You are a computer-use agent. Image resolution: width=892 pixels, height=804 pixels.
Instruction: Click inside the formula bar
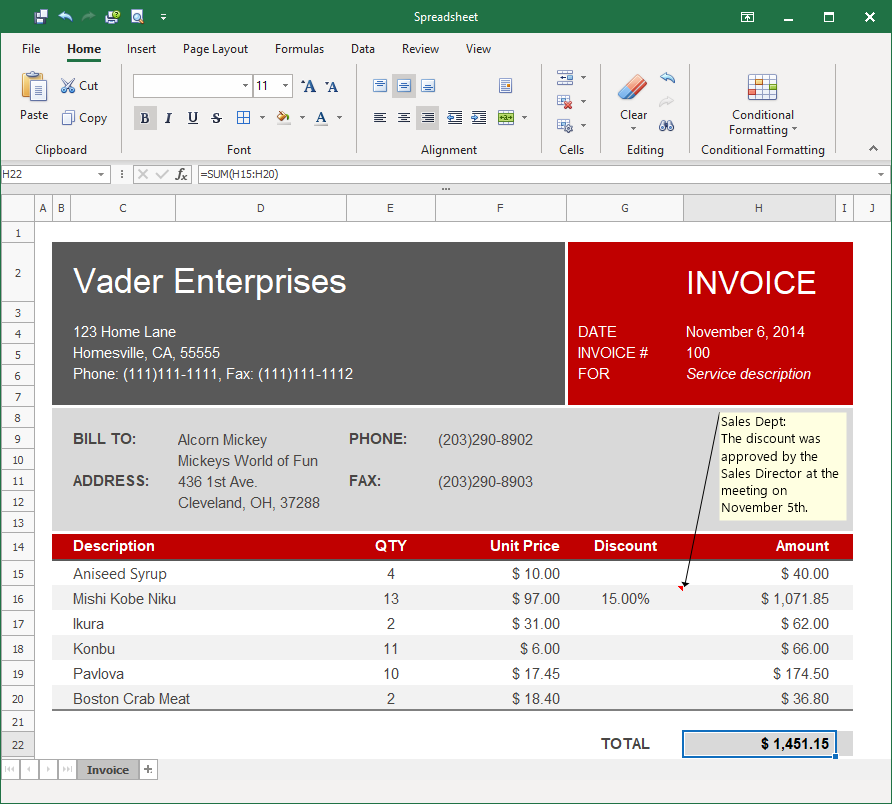point(400,173)
